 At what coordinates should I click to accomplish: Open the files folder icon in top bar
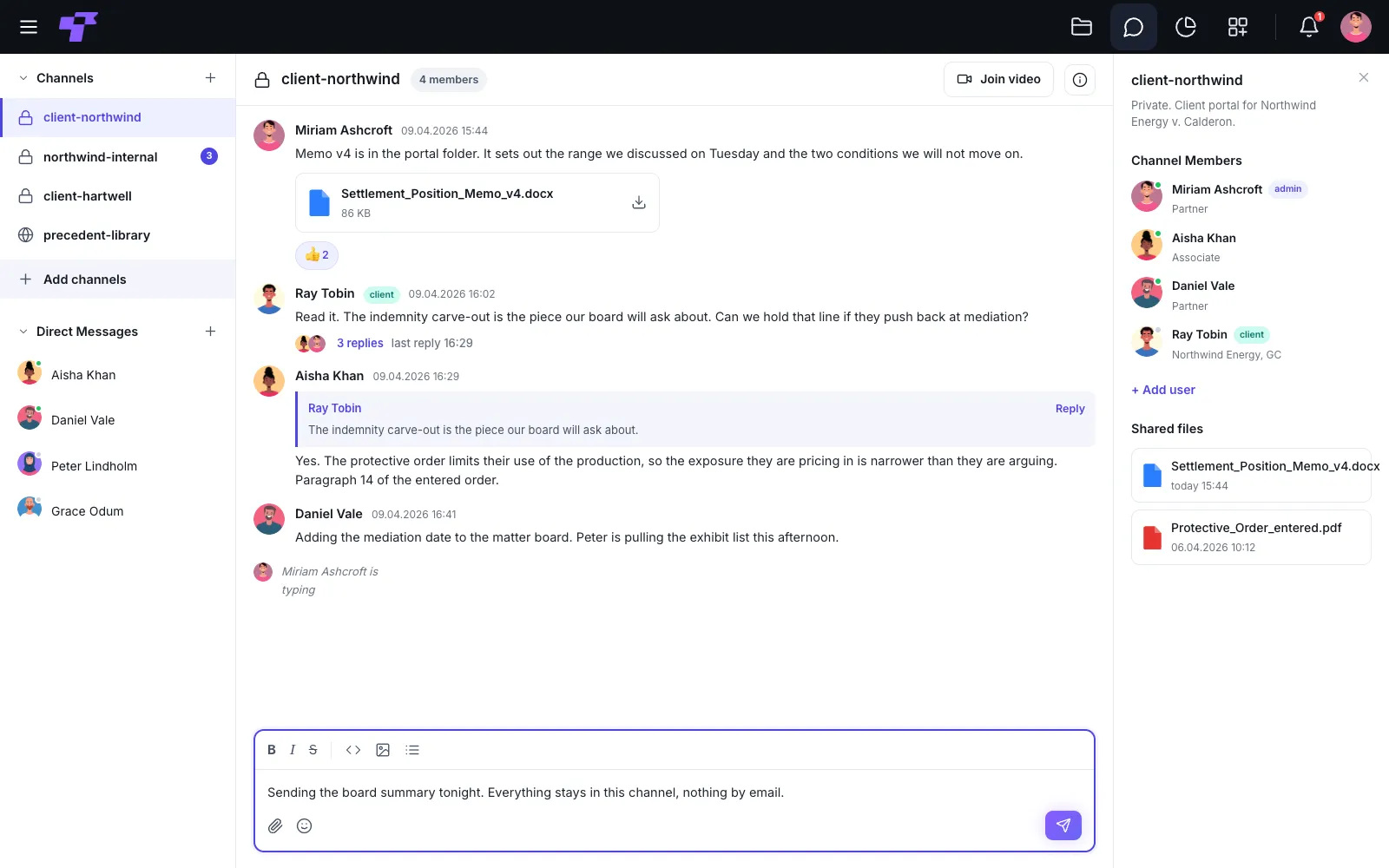click(1082, 27)
